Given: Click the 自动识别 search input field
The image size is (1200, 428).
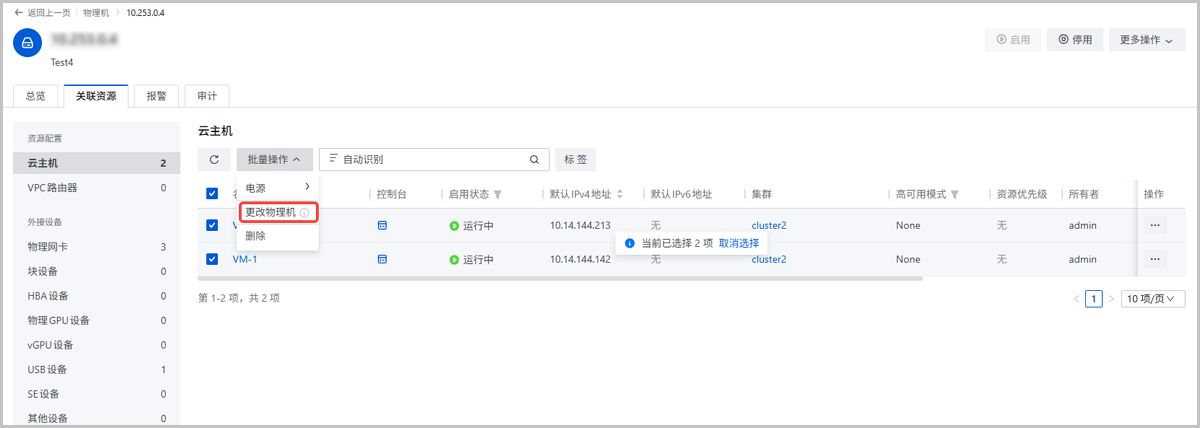Looking at the screenshot, I should click(x=430, y=159).
